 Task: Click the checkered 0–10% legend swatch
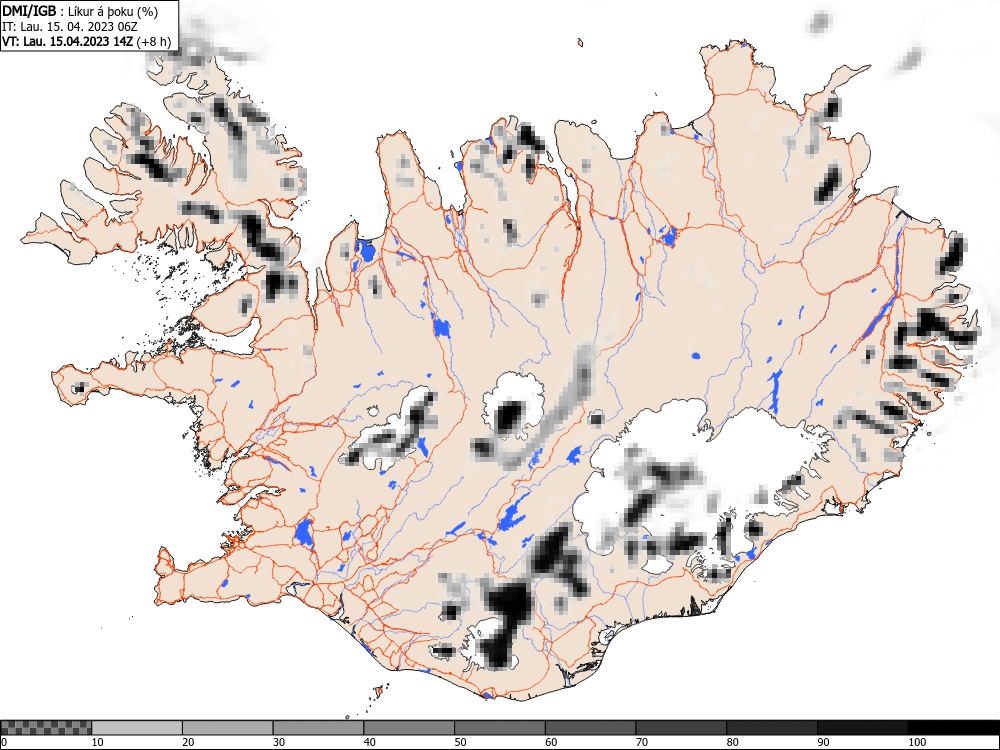click(x=46, y=728)
